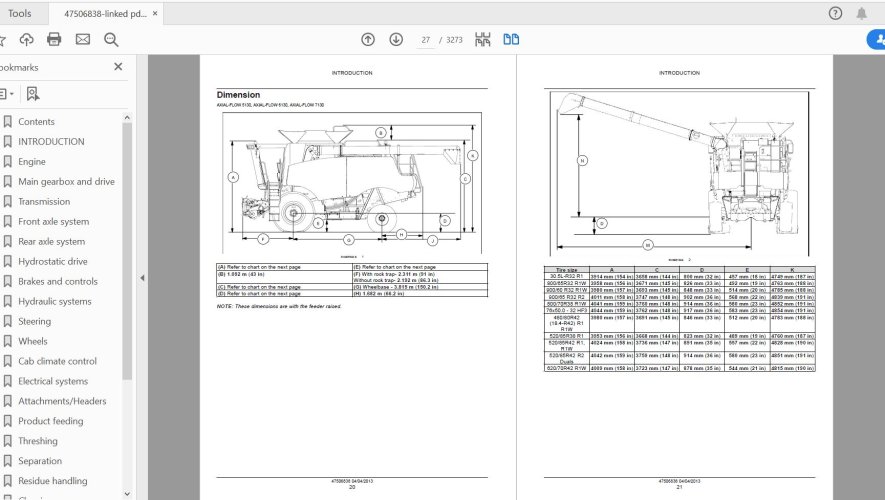Open the INTRODUCTION bookmark

pos(51,142)
